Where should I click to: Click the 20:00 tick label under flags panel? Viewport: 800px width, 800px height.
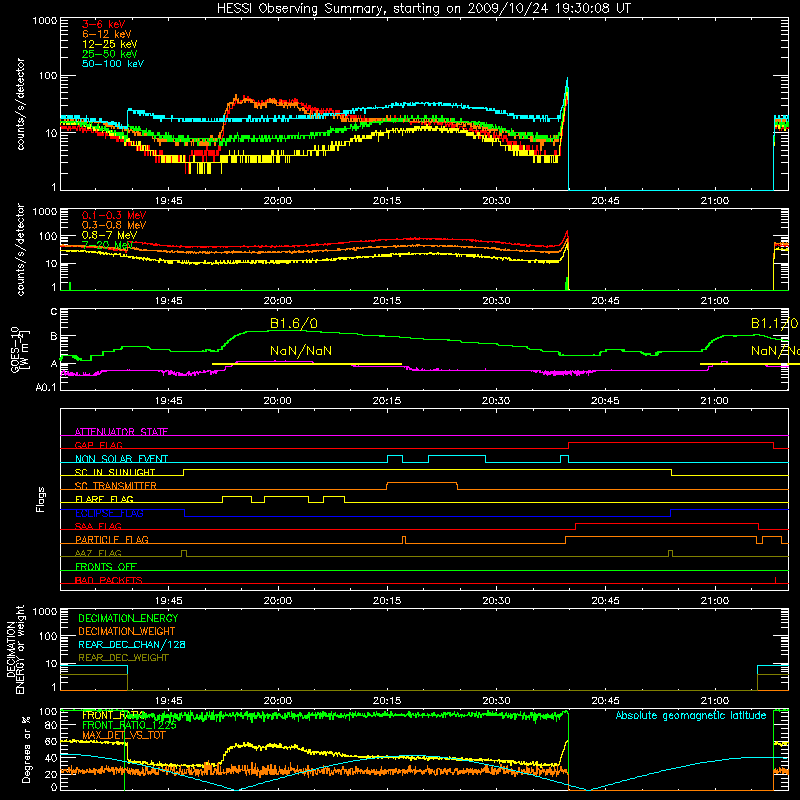(x=278, y=601)
